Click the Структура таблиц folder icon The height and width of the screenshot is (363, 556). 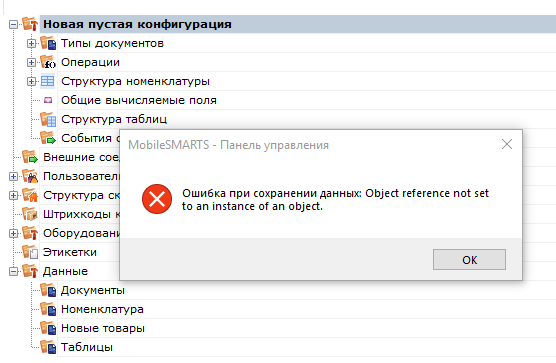48,119
